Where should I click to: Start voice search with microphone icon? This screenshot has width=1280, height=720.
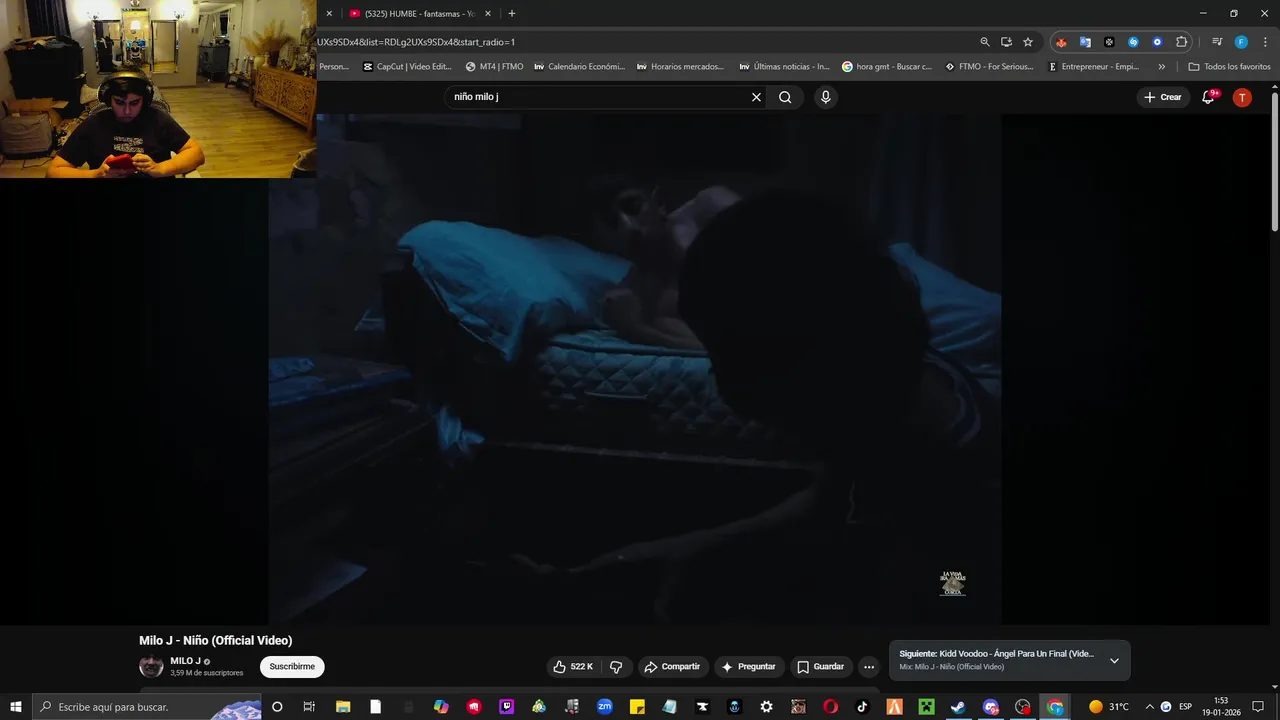(x=825, y=97)
